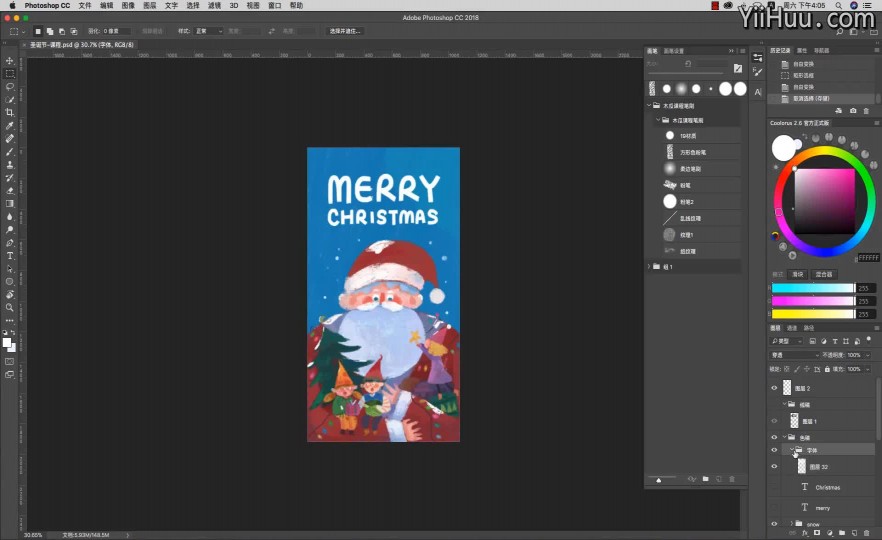
Task: Switch to the 路径 tab
Action: pyautogui.click(x=809, y=328)
